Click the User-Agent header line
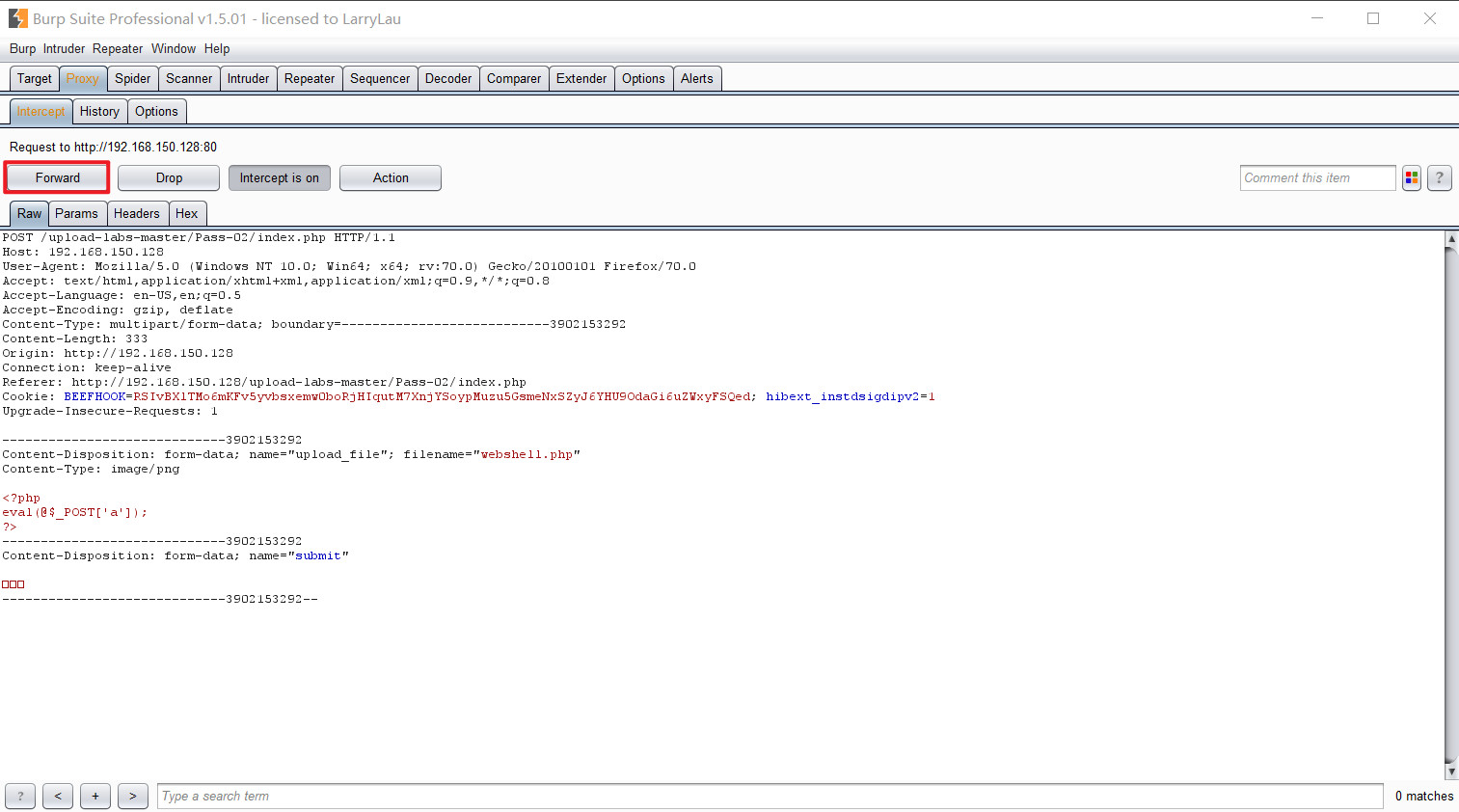Screen dimensions: 1459x812 pyautogui.click(x=349, y=266)
